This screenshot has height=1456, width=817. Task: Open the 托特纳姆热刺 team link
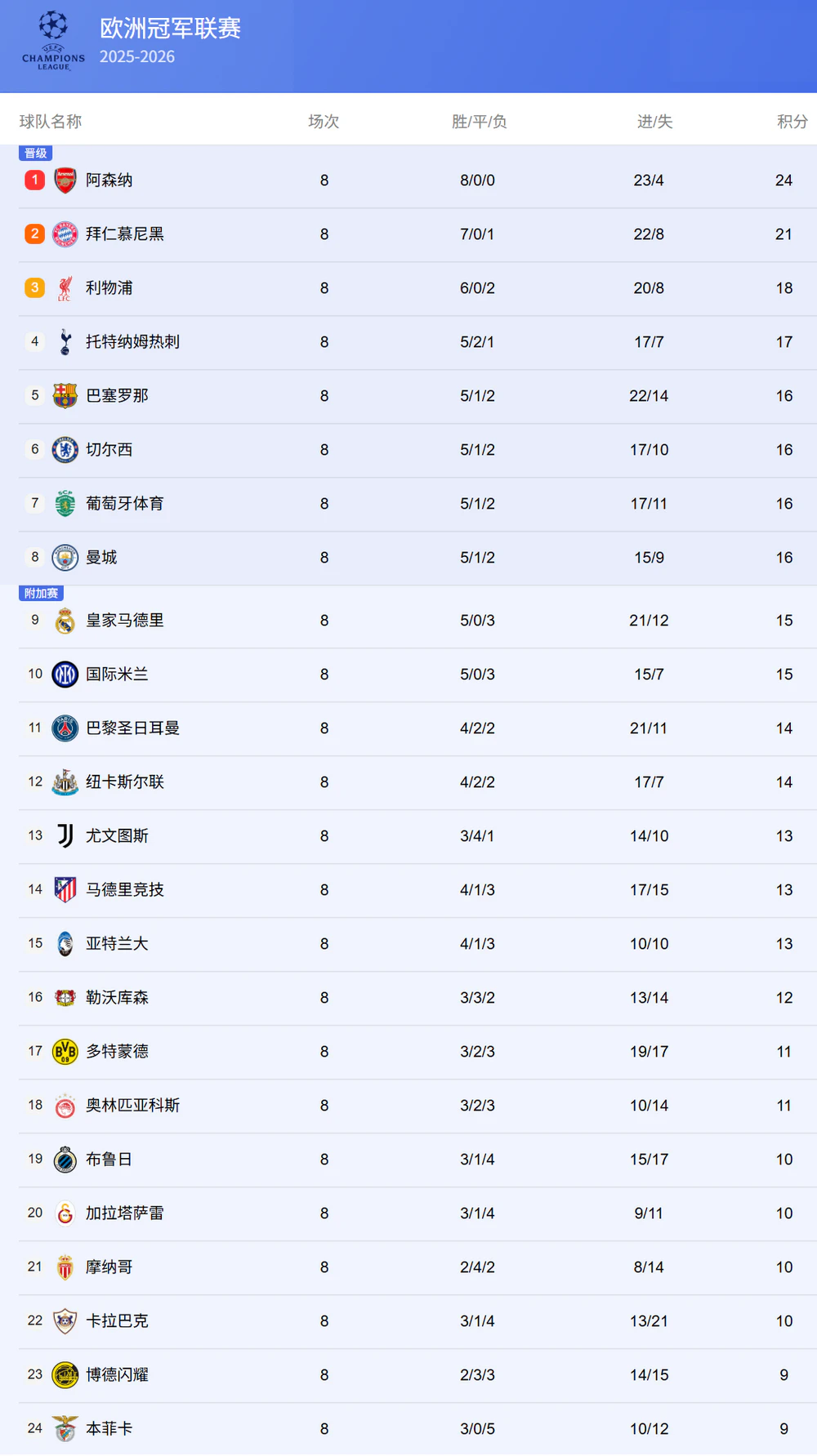pyautogui.click(x=132, y=342)
